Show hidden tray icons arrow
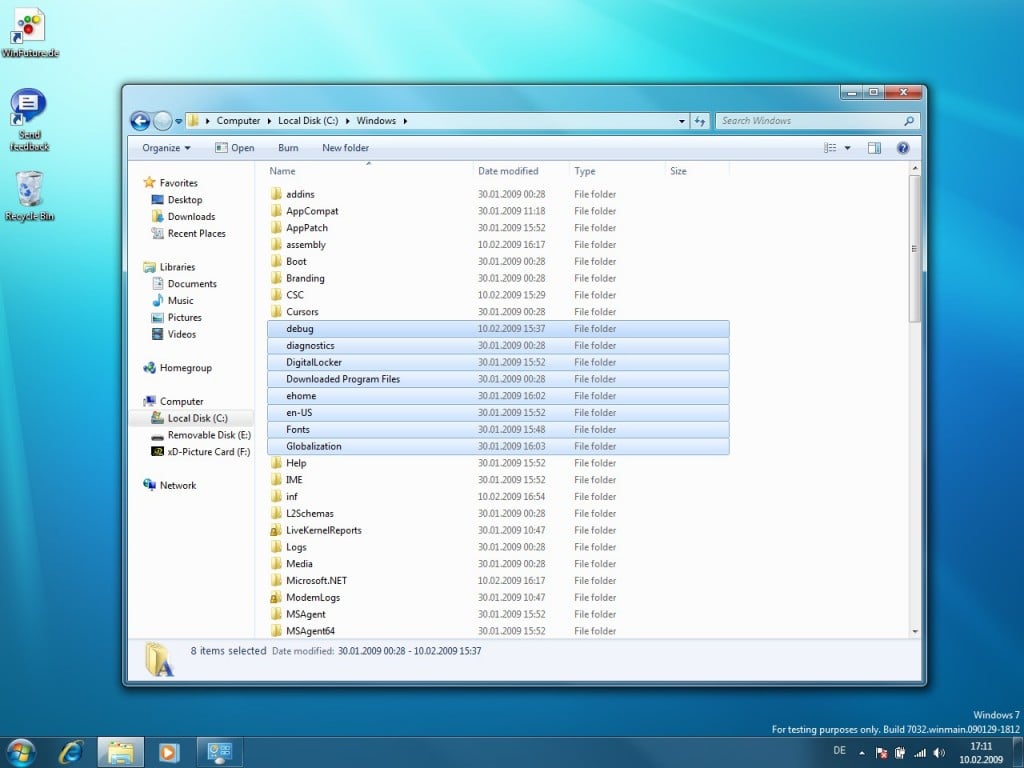The height and width of the screenshot is (768, 1024). (862, 753)
